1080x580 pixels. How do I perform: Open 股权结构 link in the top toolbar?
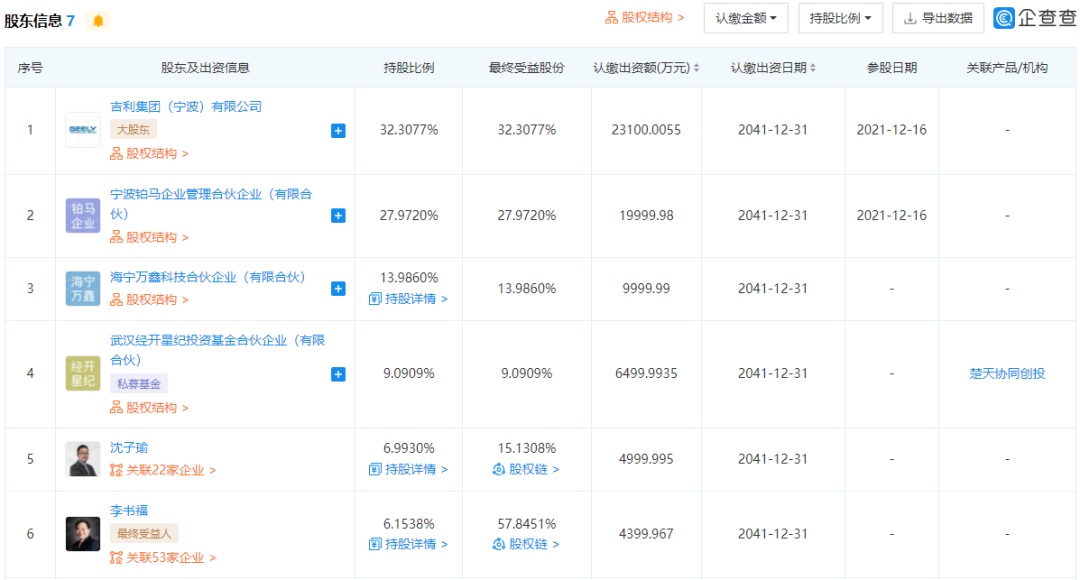pyautogui.click(x=645, y=18)
